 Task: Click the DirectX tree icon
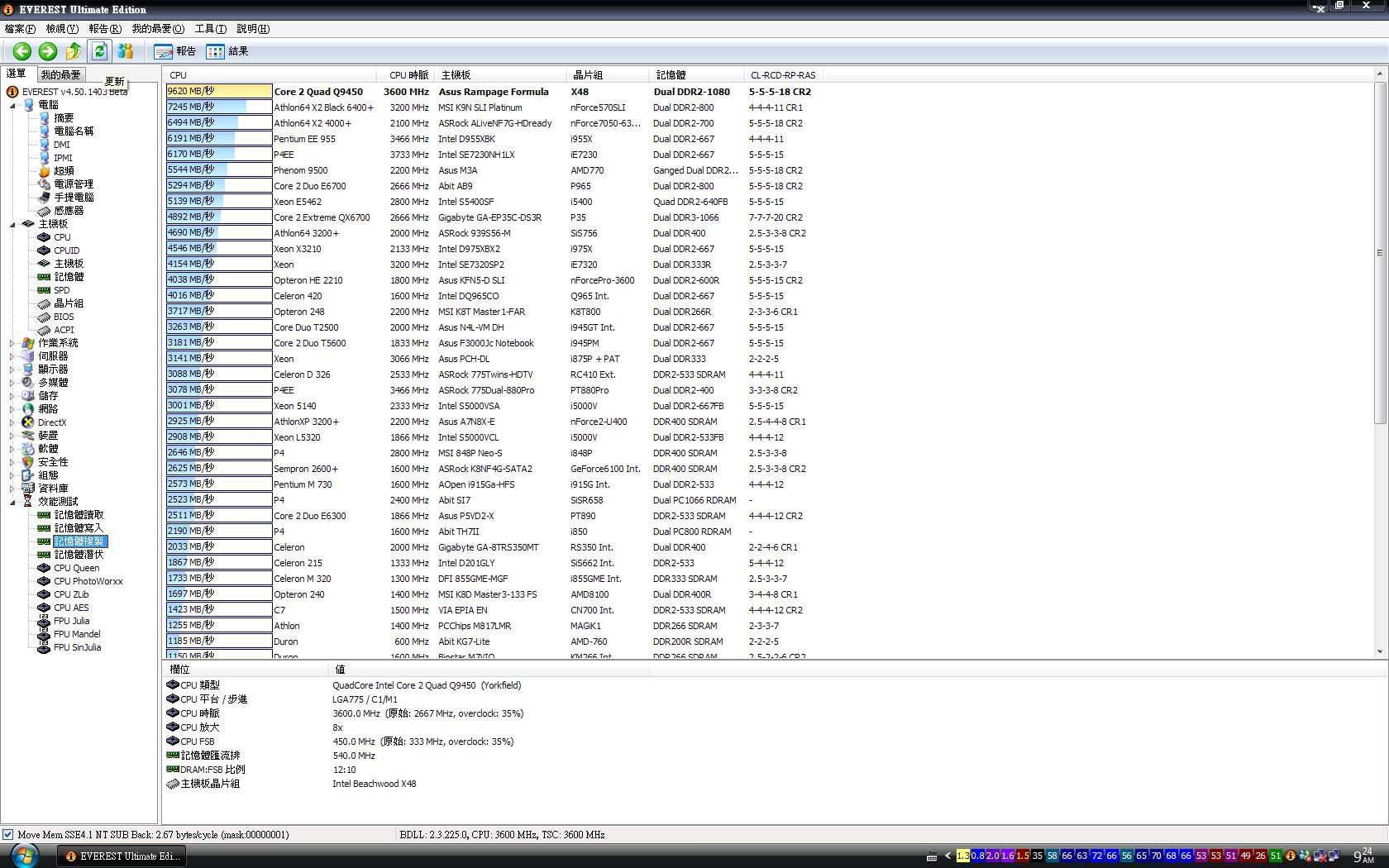(28, 422)
